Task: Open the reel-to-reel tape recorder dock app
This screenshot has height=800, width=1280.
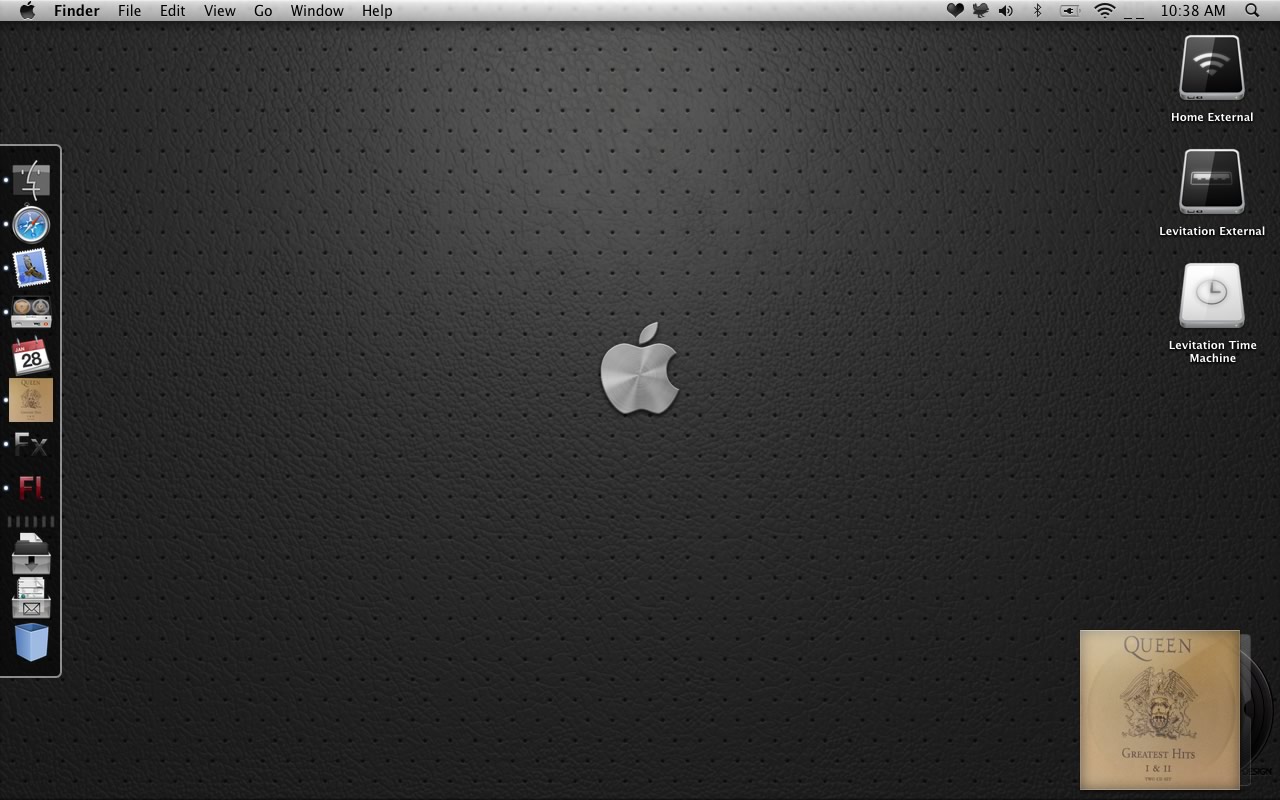Action: [x=31, y=312]
